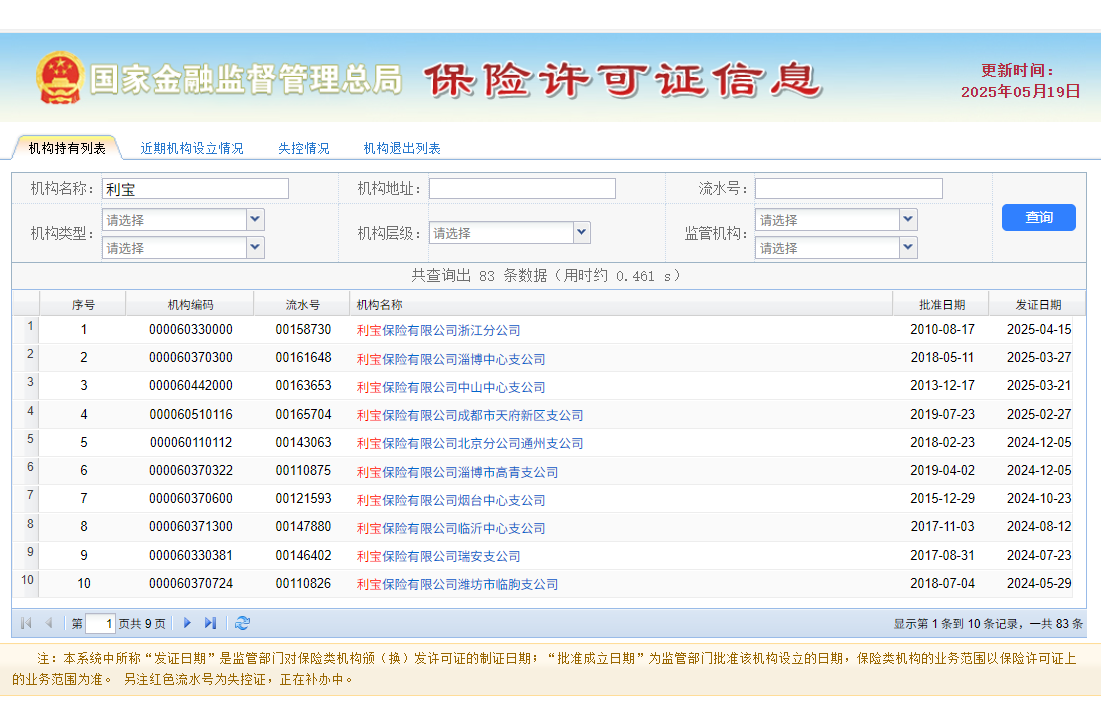Screen dimensions: 1101x703
Task: Open the 失控情况 tab
Action: tap(303, 148)
